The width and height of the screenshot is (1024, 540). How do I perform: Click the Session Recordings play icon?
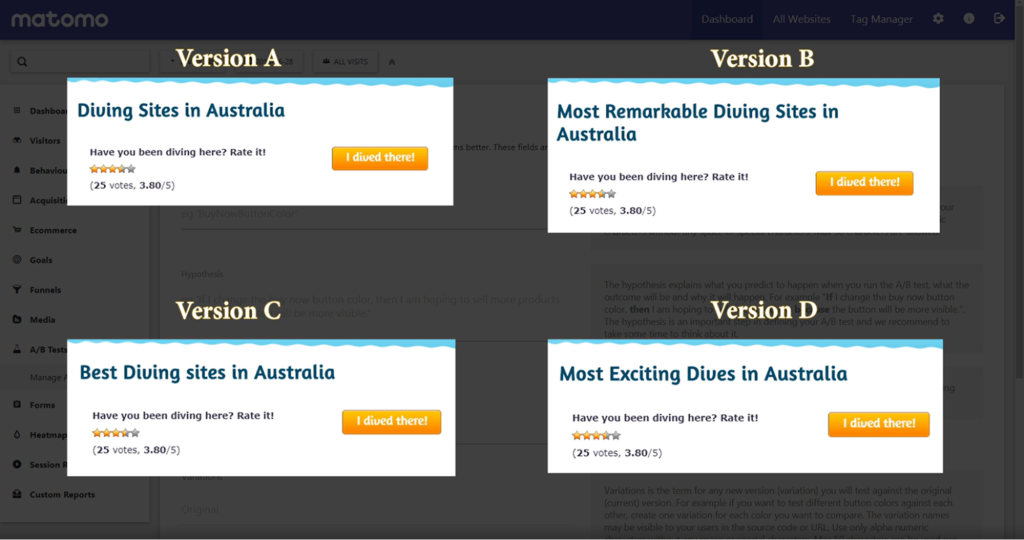tap(17, 464)
